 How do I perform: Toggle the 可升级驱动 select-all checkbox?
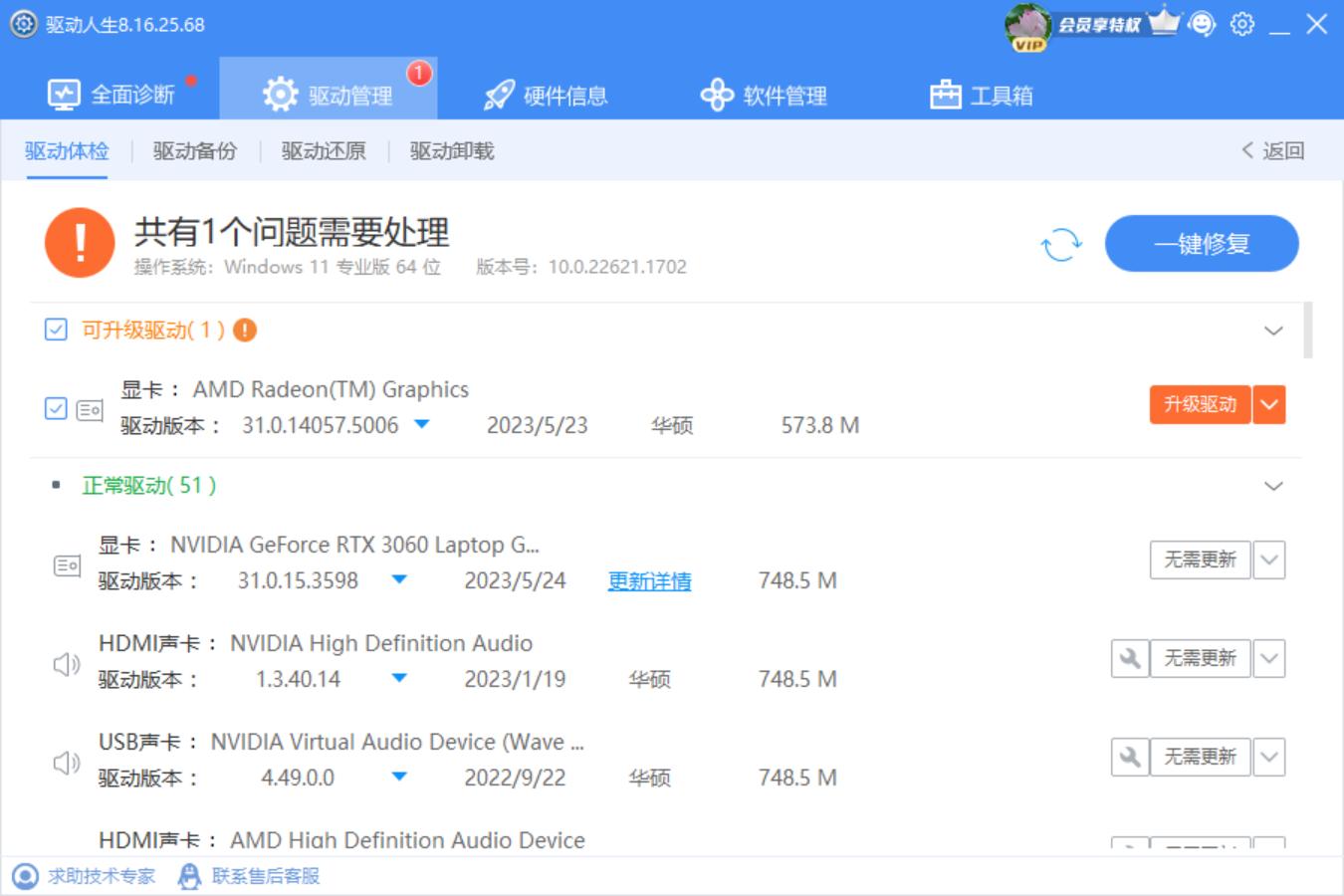pos(56,329)
